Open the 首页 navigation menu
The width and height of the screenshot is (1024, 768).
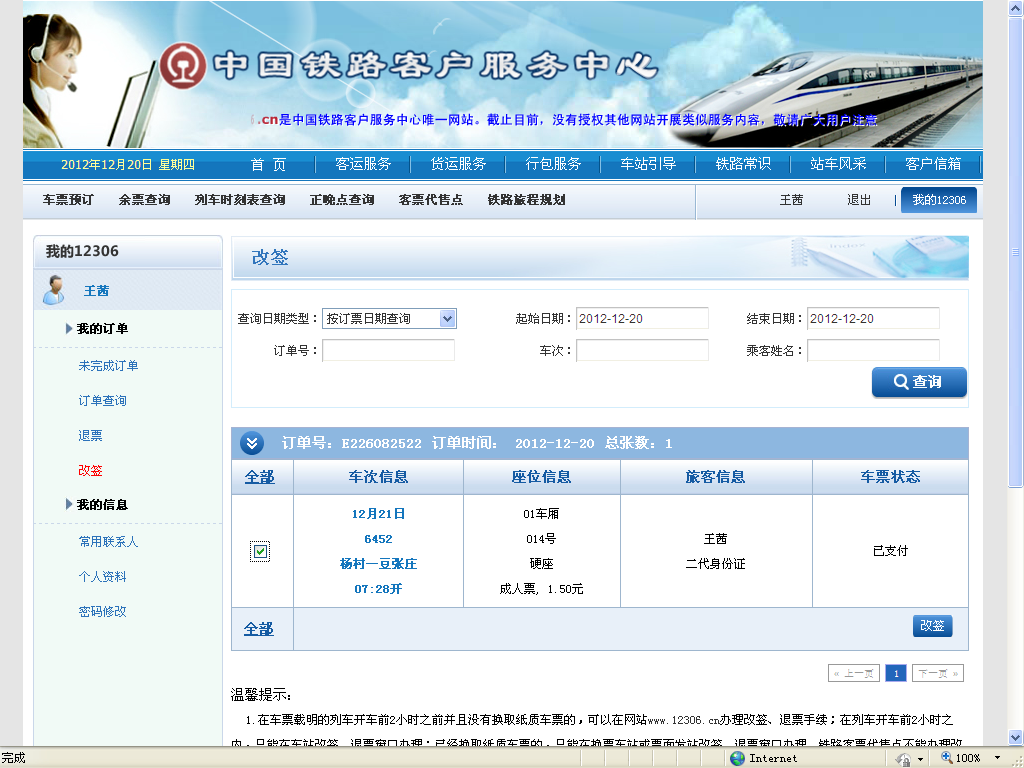click(x=268, y=164)
